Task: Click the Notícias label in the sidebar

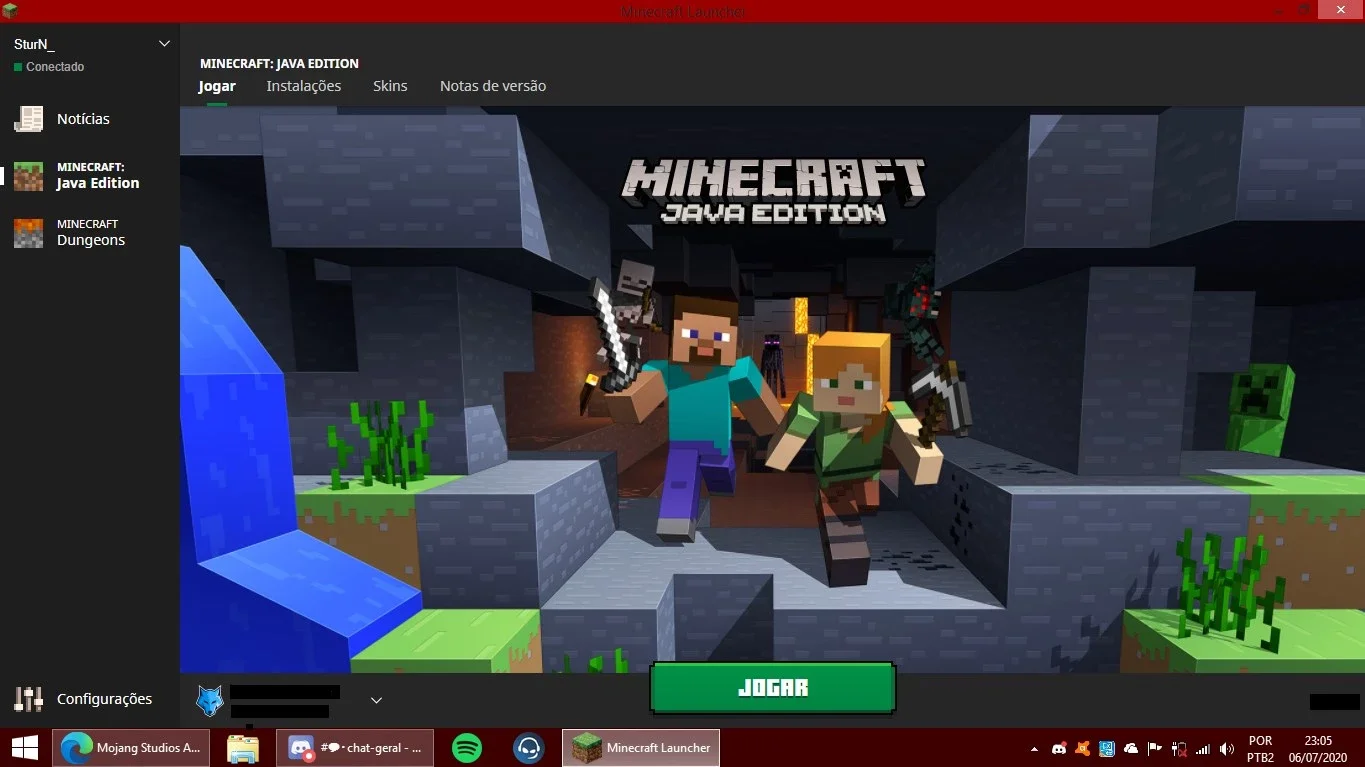Action: [83, 119]
